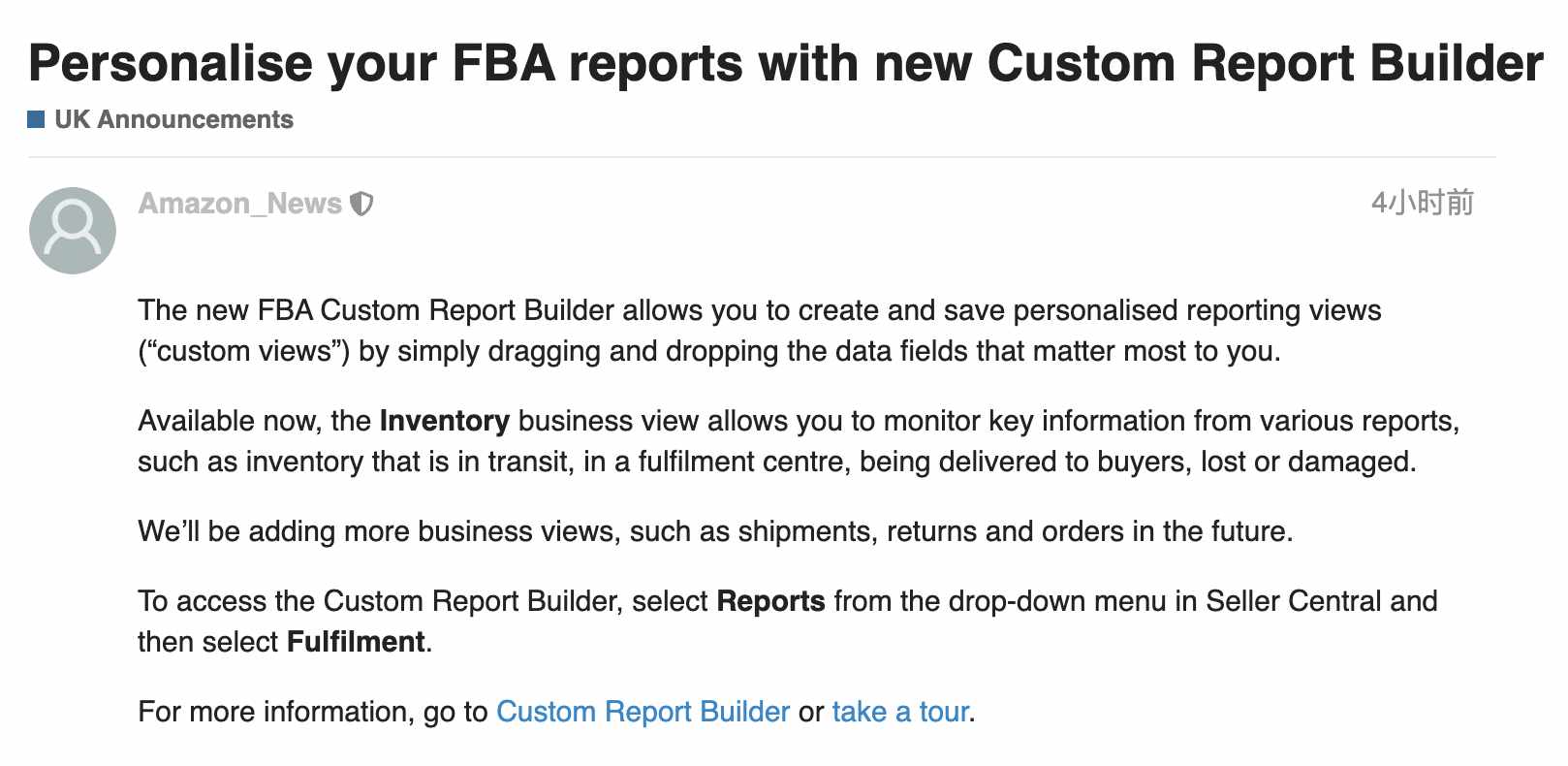Click the blue square category icon
Viewport: 1568px width, 766px height.
click(36, 119)
